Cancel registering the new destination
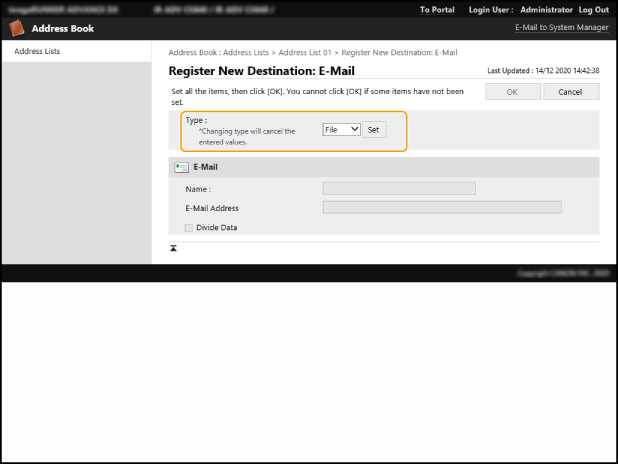Screen dimensions: 618x464 [570, 91]
